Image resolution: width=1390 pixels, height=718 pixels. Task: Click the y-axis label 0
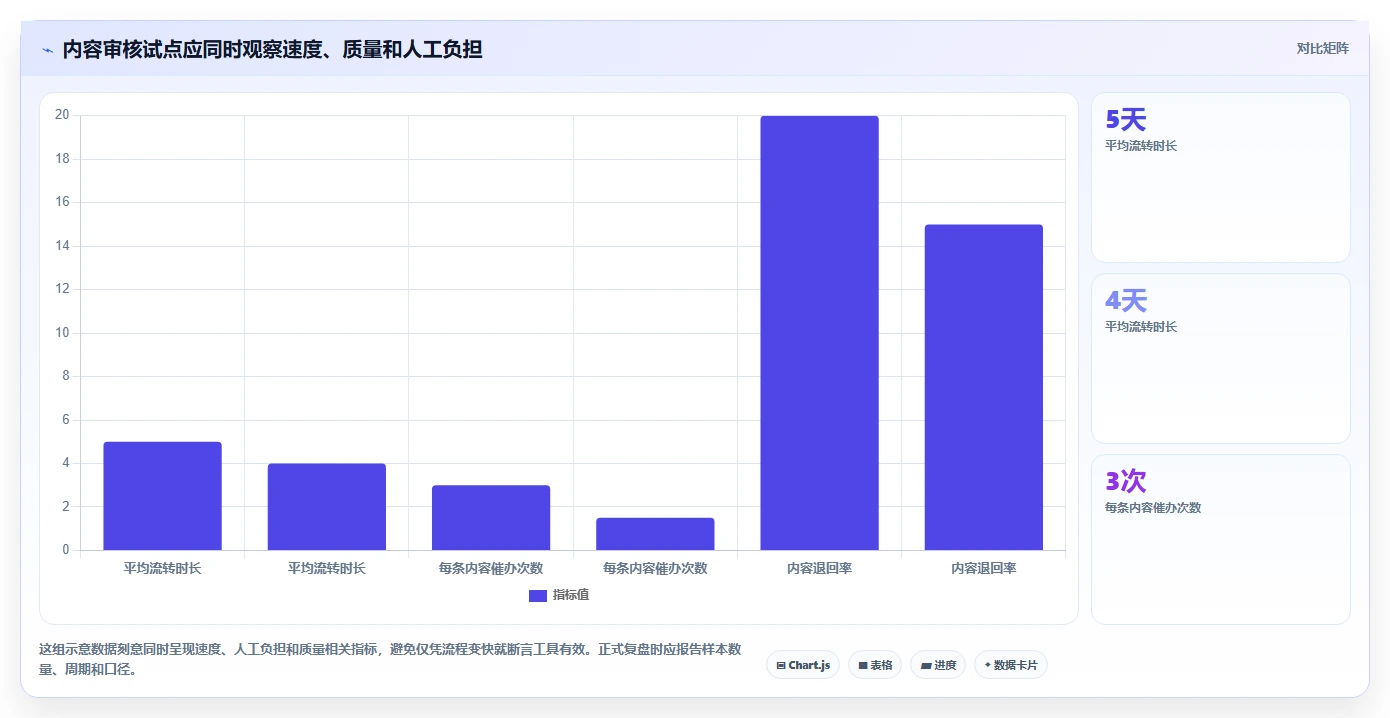[66, 550]
